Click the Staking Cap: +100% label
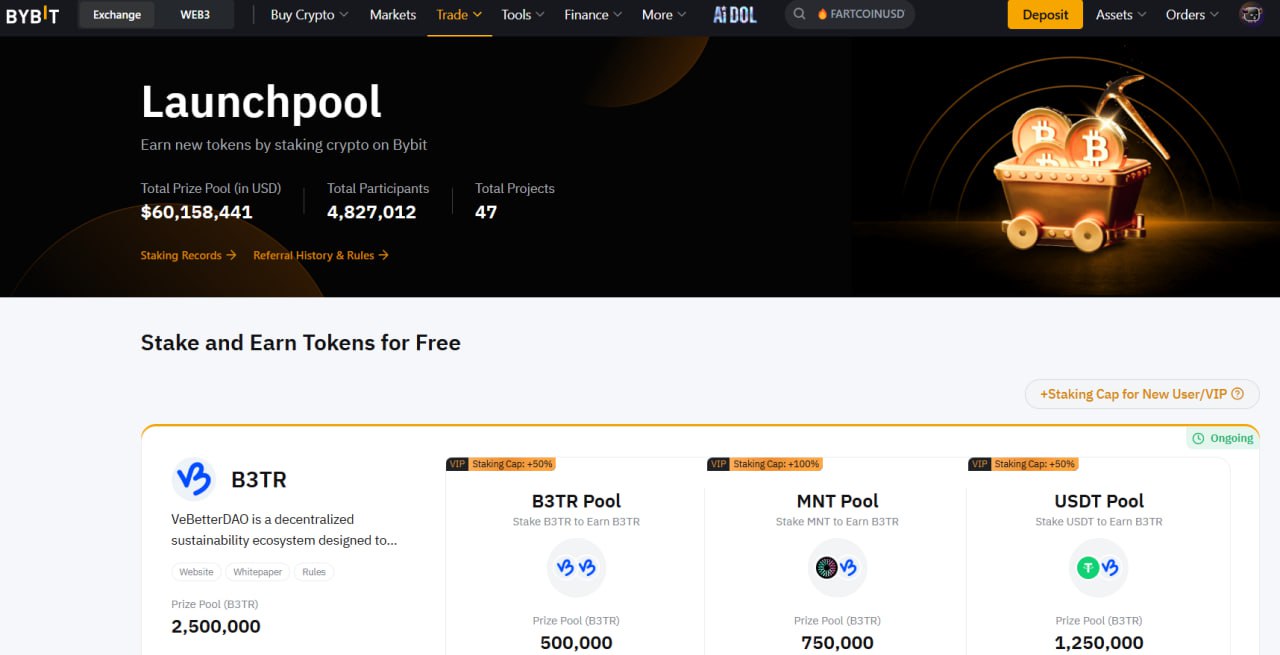Screen dimensions: 1280x655 (x=776, y=464)
